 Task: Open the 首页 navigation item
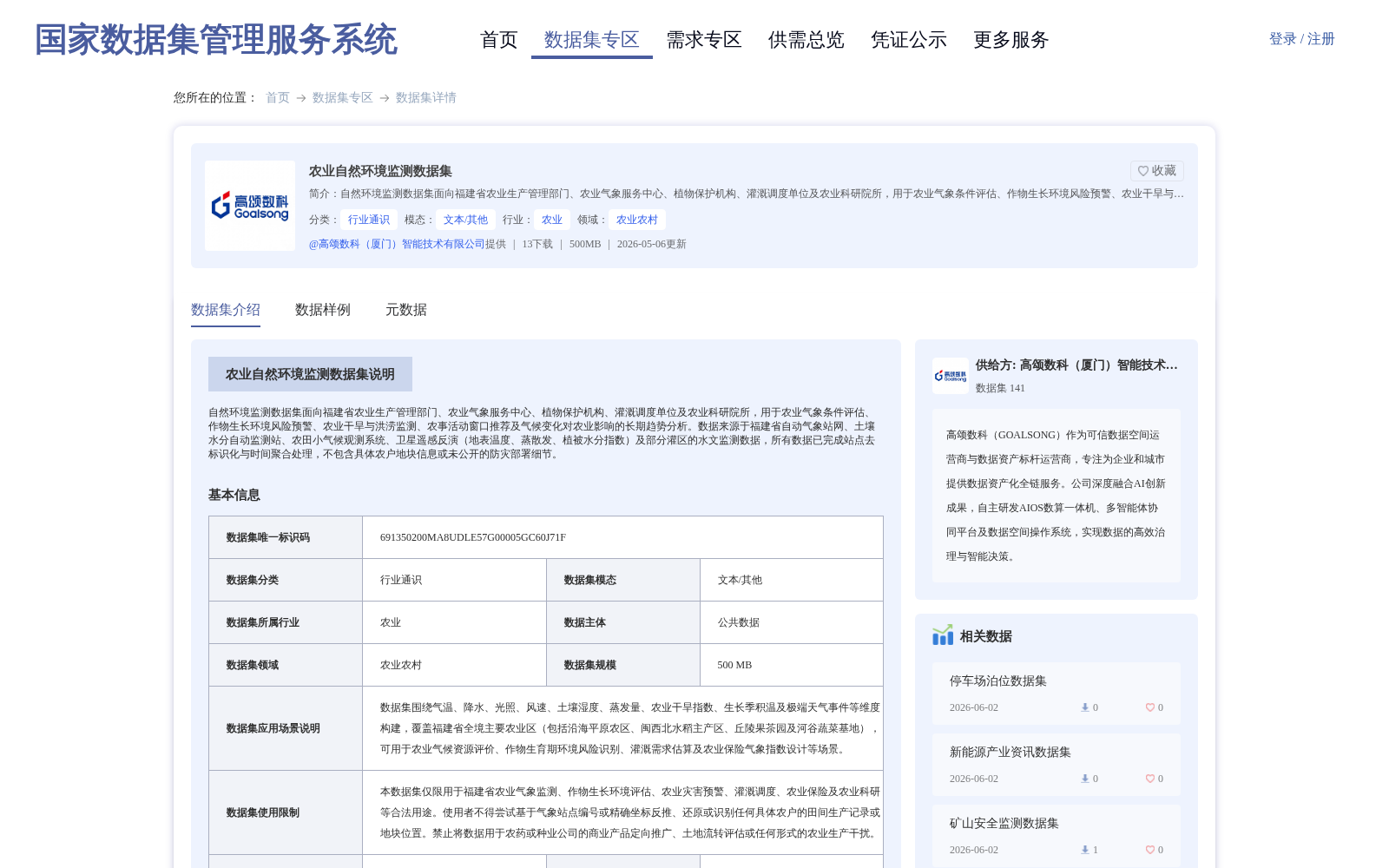(x=499, y=40)
